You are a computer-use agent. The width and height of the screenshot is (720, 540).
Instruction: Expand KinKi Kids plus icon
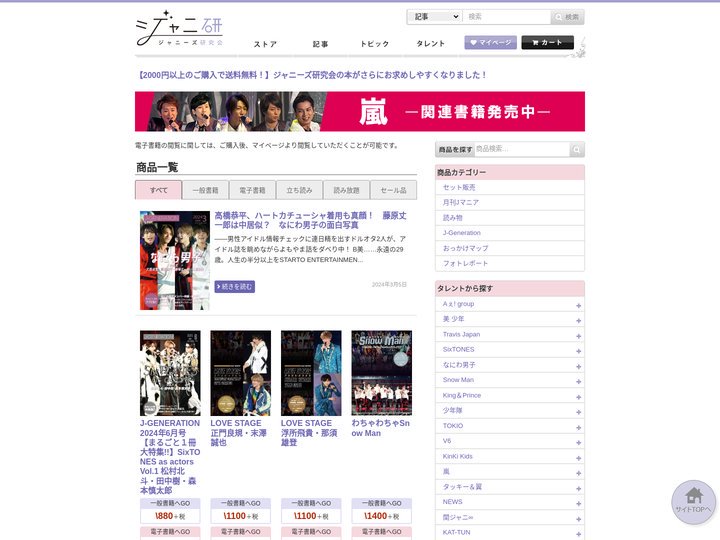tap(579, 458)
